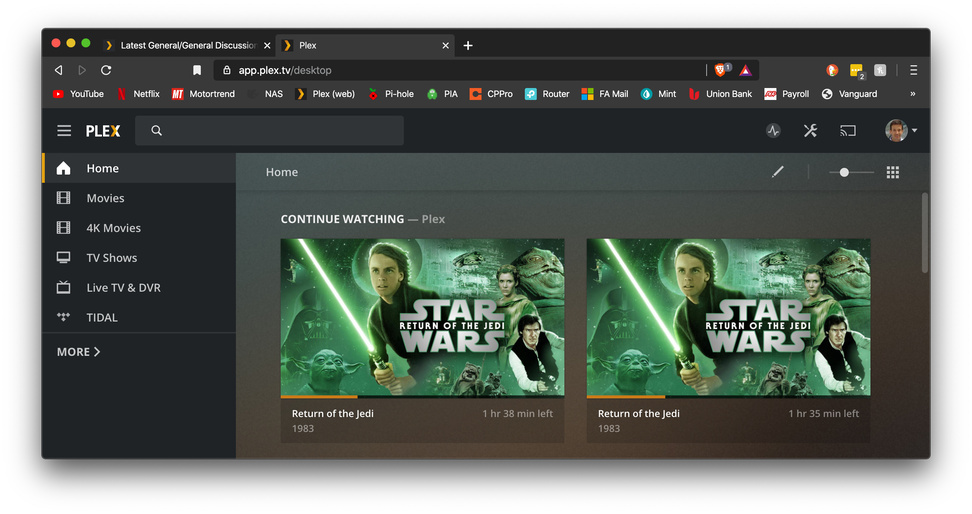972x514 pixels.
Task: Open YouTube bookmark
Action: [78, 94]
